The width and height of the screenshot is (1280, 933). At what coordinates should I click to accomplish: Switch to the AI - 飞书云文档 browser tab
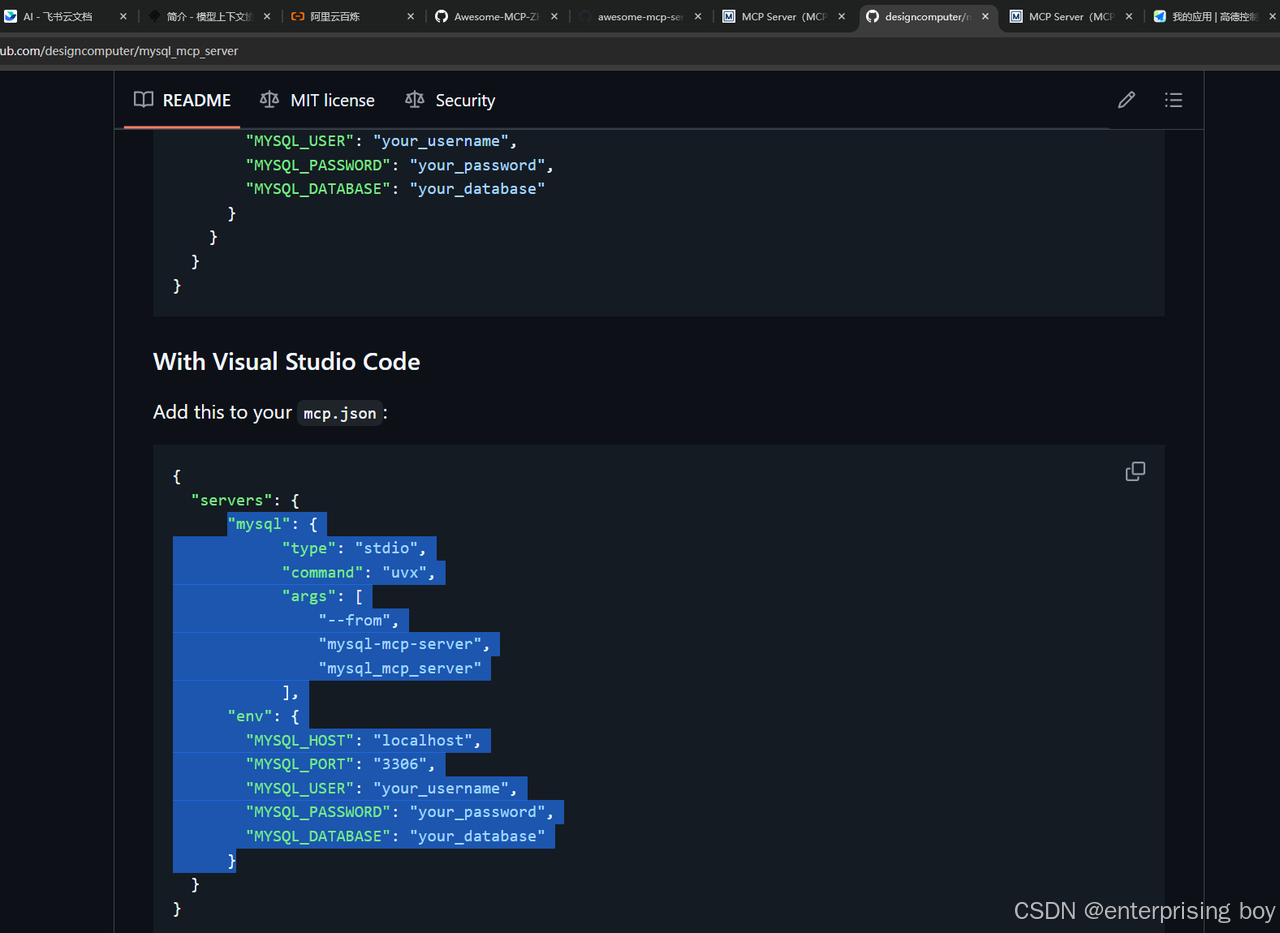tap(57, 17)
